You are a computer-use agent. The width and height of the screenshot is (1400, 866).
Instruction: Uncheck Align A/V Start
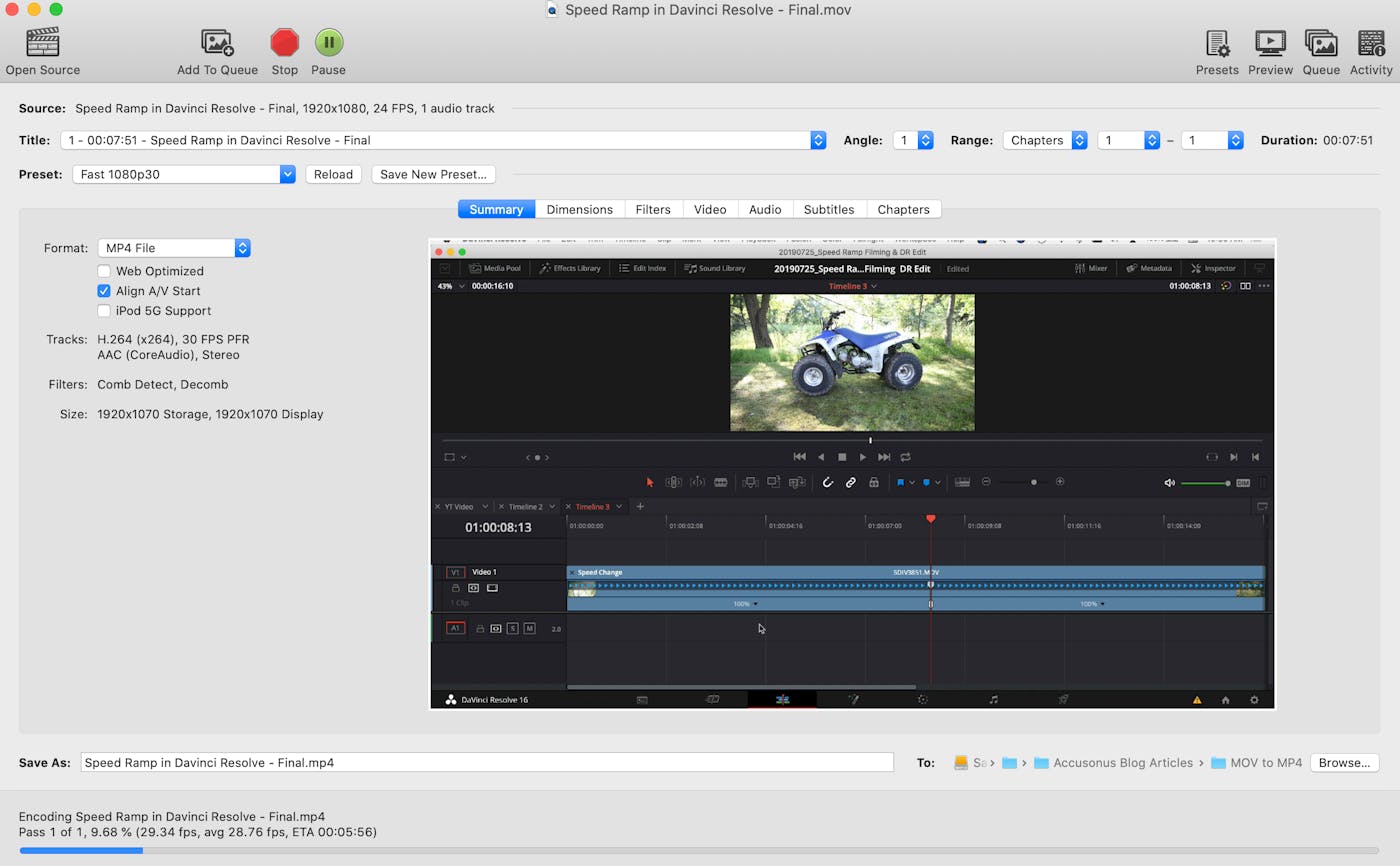pyautogui.click(x=104, y=291)
